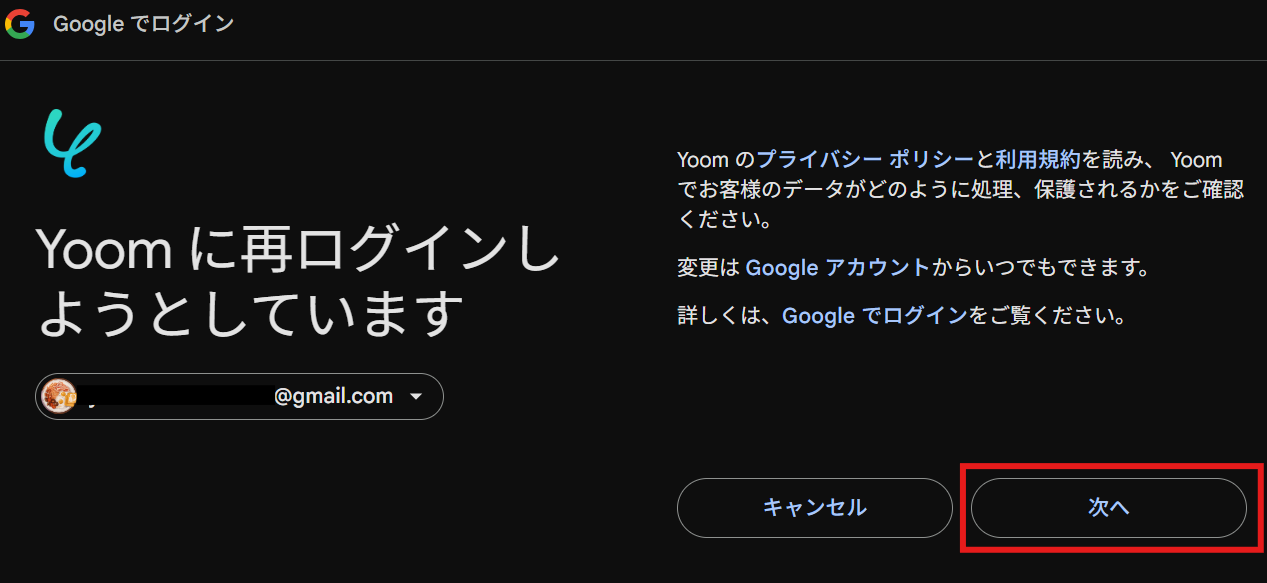This screenshot has width=1267, height=583.
Task: Open the プライバシー ポリシー link
Action: [x=865, y=160]
